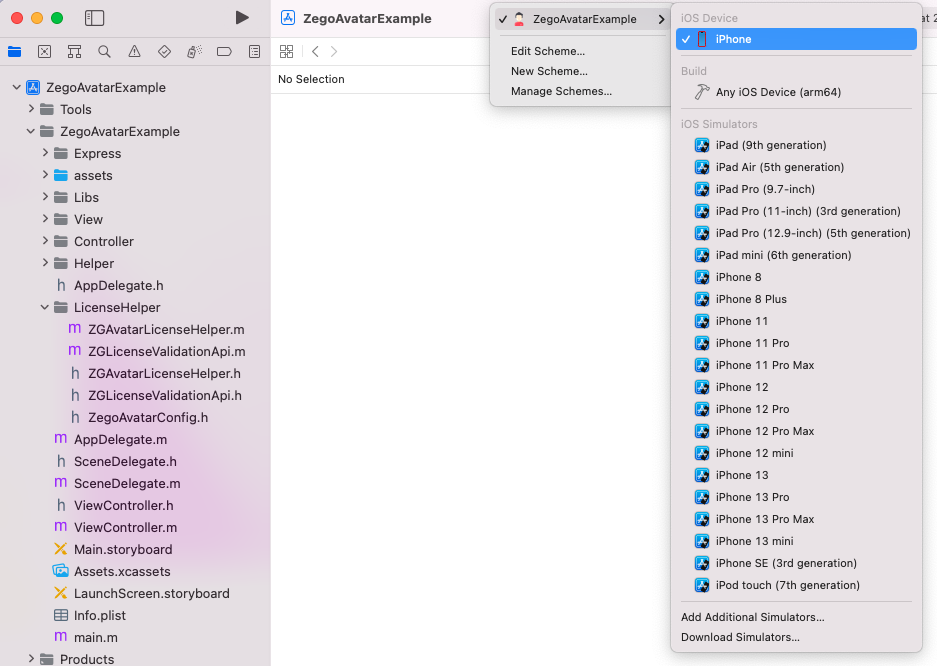
Task: Expand the assets folder
Action: click(x=45, y=175)
